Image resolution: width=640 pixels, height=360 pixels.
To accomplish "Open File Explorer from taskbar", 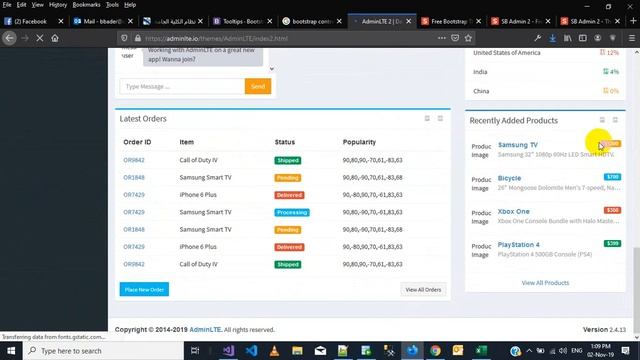I will coord(297,351).
